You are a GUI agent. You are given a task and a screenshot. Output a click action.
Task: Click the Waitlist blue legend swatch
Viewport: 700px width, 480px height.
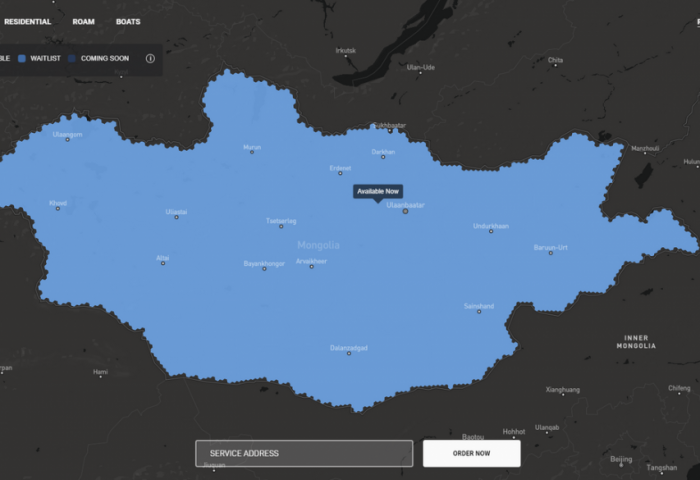pos(22,58)
